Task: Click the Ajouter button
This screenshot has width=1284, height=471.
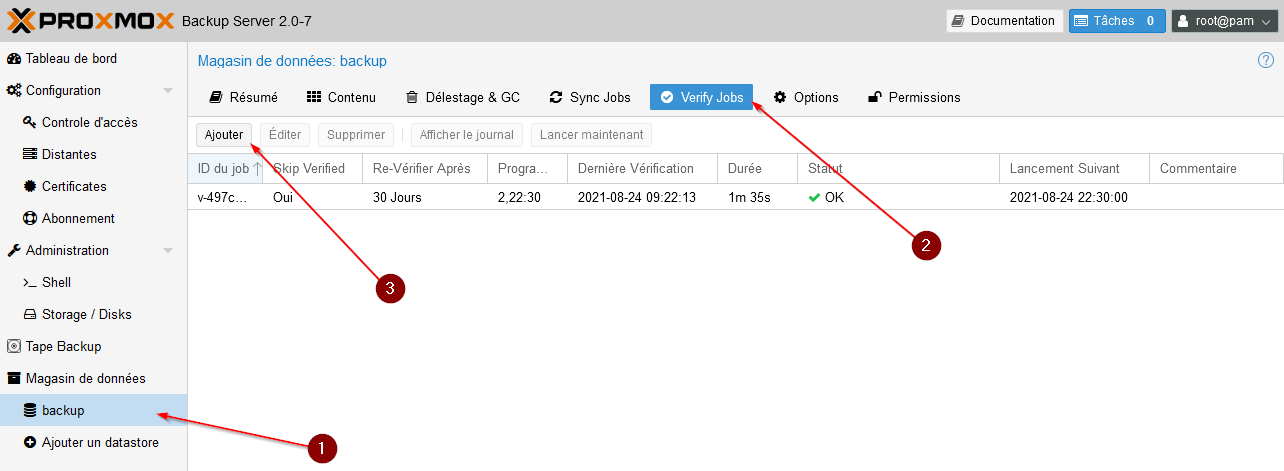Action: [x=224, y=135]
